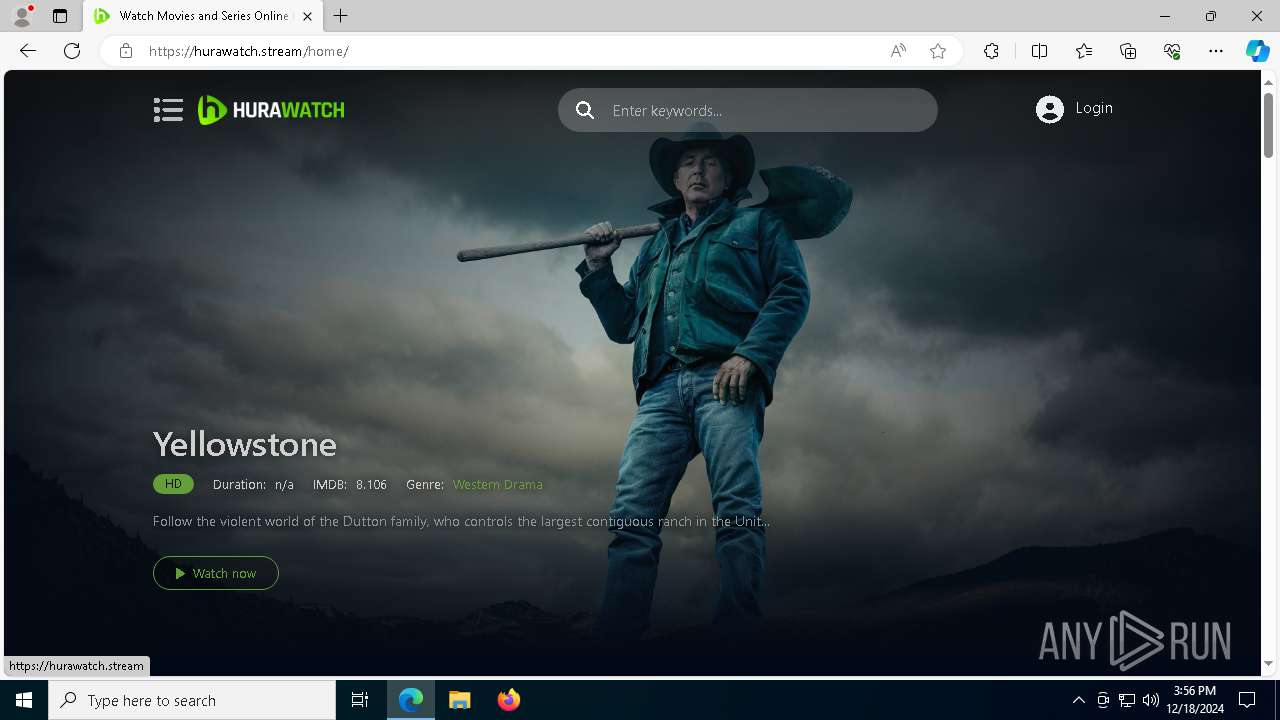Screen dimensions: 1280x720
Task: Launch the Copilot sidebar
Action: pos(1257,51)
